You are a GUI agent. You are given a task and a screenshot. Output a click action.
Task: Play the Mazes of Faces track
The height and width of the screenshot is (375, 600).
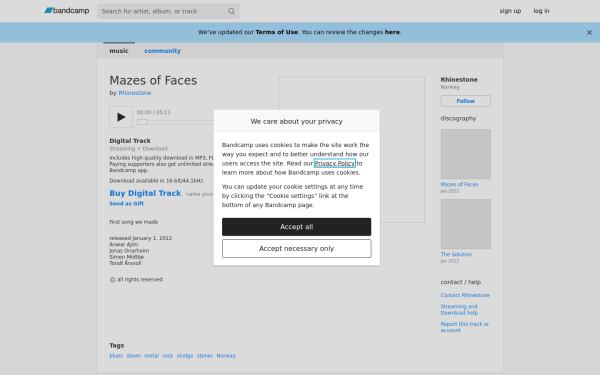(x=121, y=117)
